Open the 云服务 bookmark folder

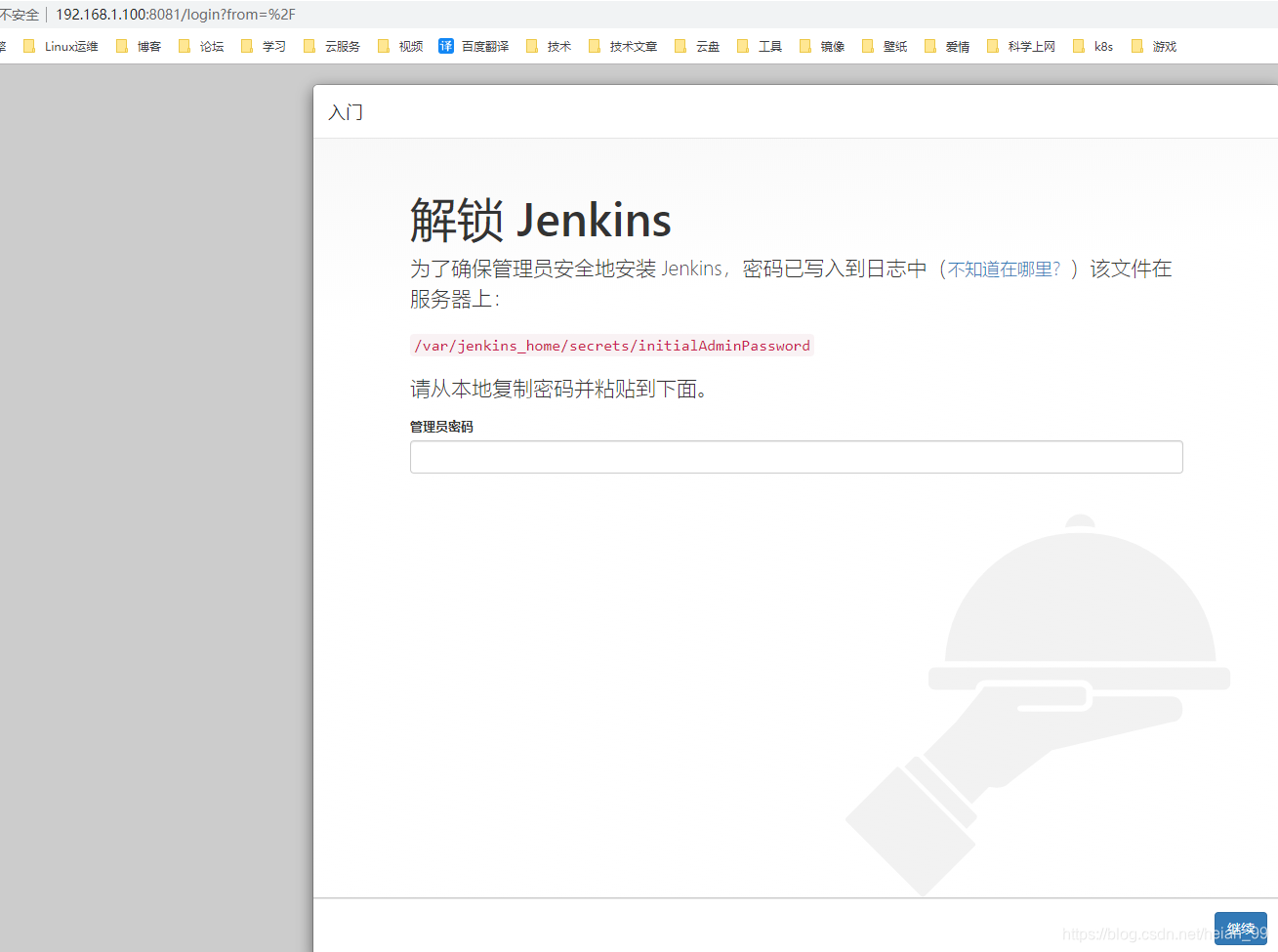pyautogui.click(x=332, y=46)
